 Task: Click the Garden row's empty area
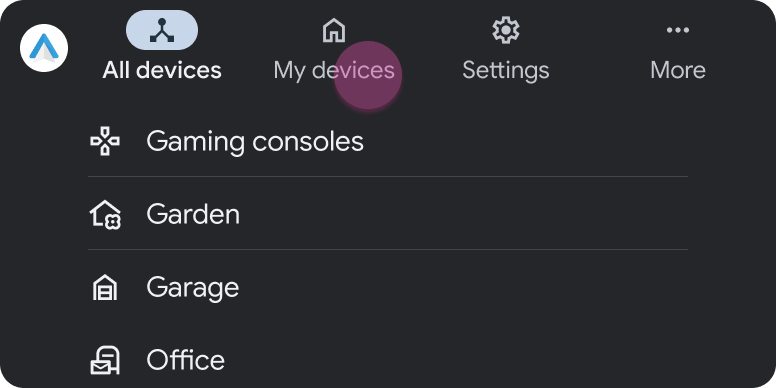click(464, 214)
